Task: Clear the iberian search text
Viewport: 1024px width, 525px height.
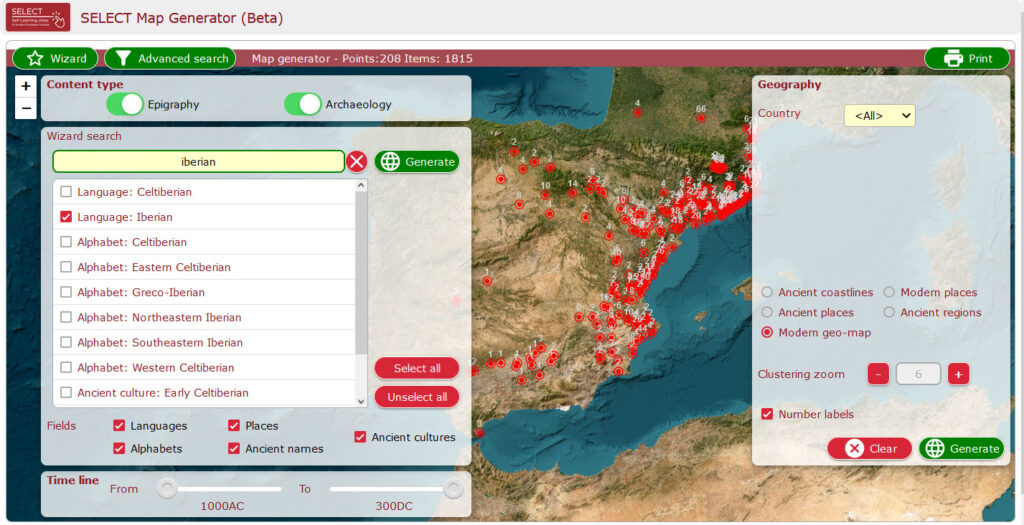Action: coord(357,161)
